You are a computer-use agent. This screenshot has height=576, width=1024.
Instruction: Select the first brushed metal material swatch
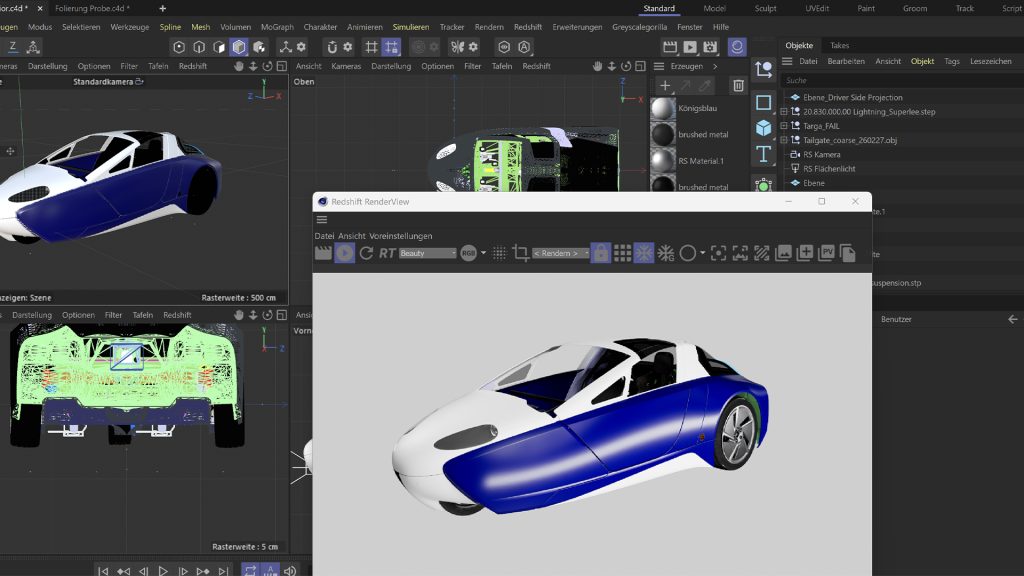click(x=663, y=135)
